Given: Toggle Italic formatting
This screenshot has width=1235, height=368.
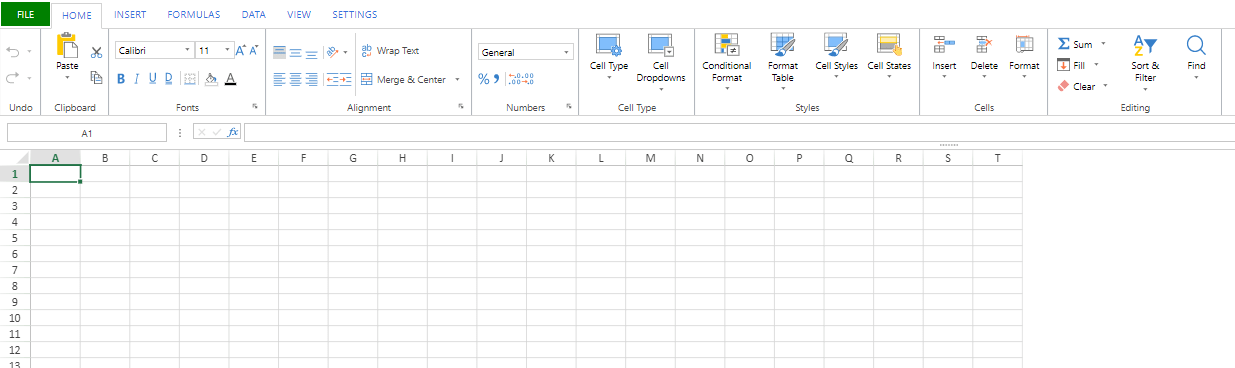Looking at the screenshot, I should 137,79.
